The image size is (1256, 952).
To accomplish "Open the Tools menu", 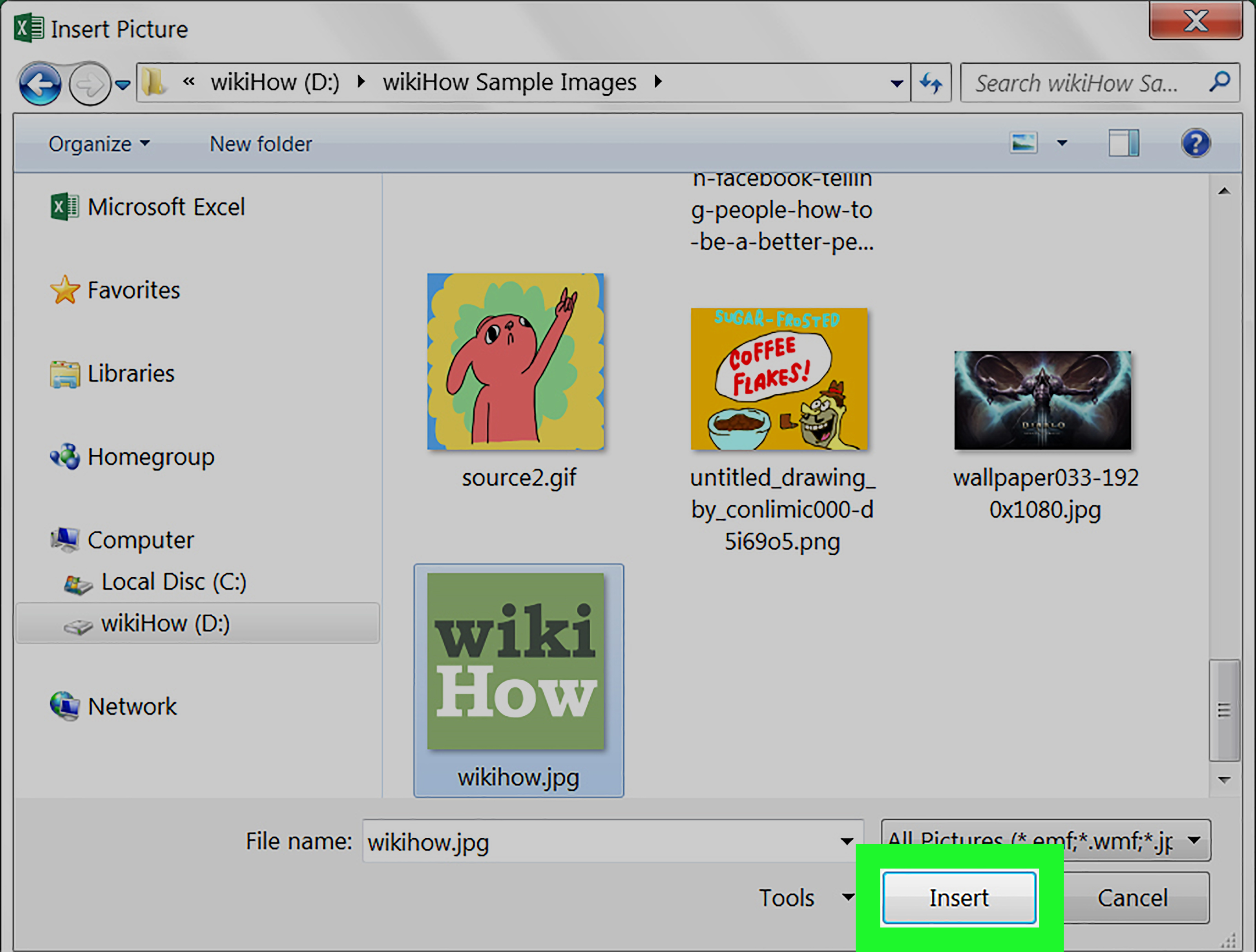I will point(807,898).
